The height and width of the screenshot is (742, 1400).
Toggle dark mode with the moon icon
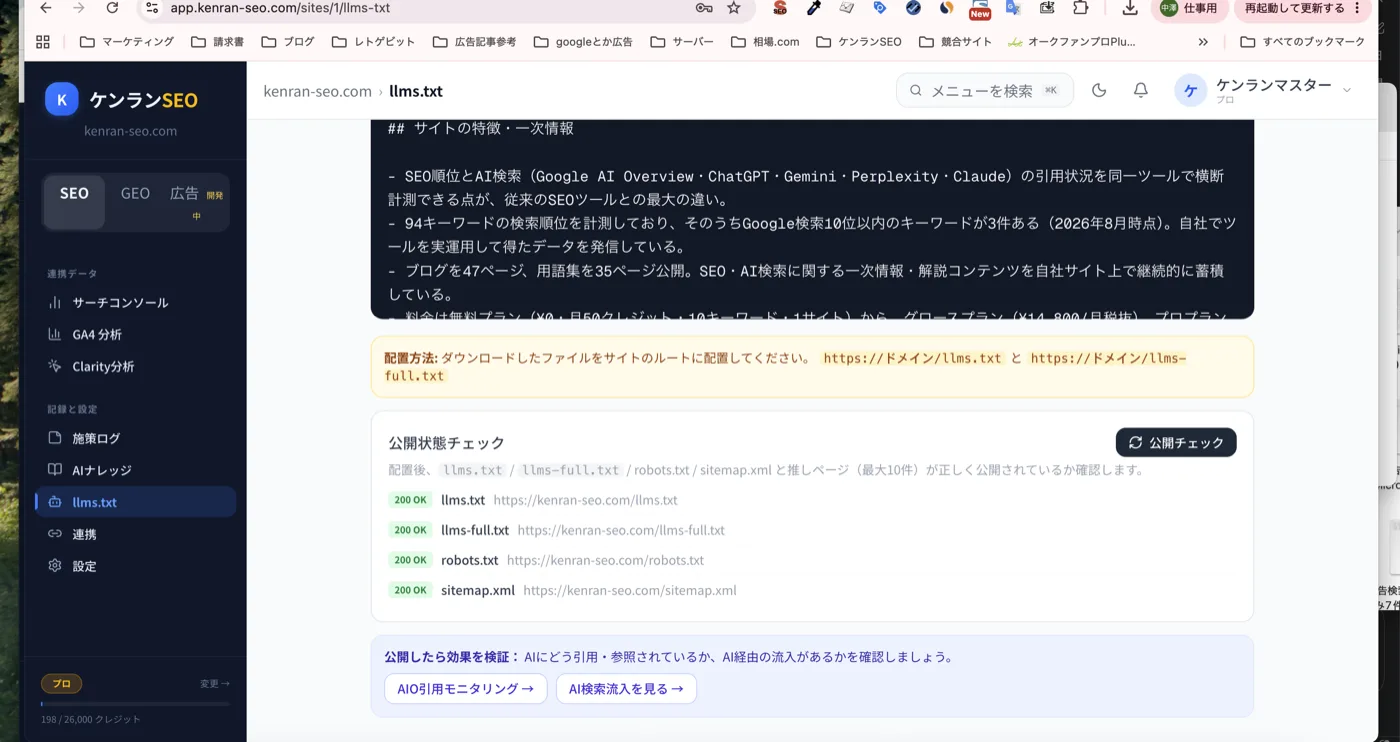[1099, 90]
